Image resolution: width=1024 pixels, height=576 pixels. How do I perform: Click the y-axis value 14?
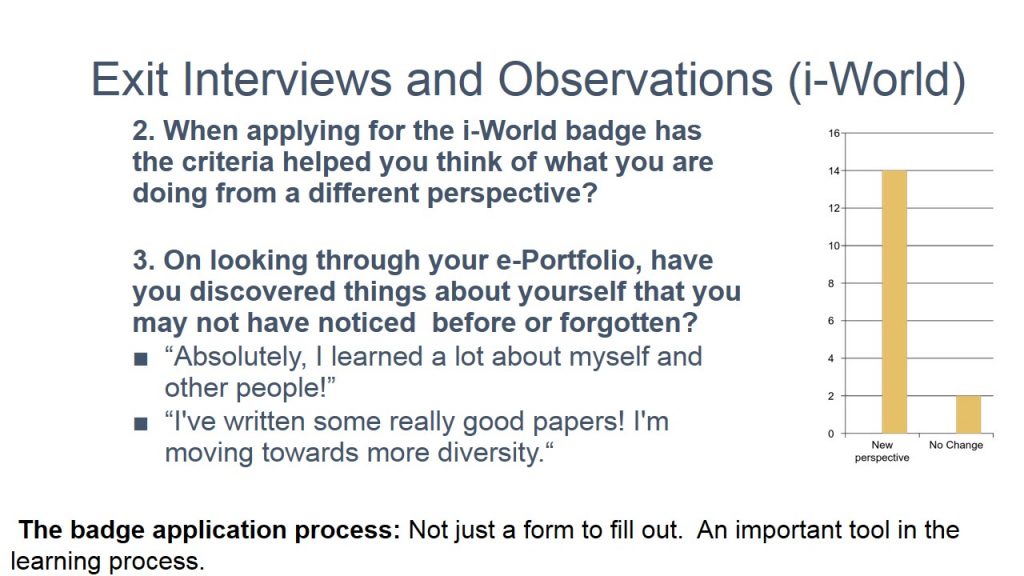[x=834, y=171]
